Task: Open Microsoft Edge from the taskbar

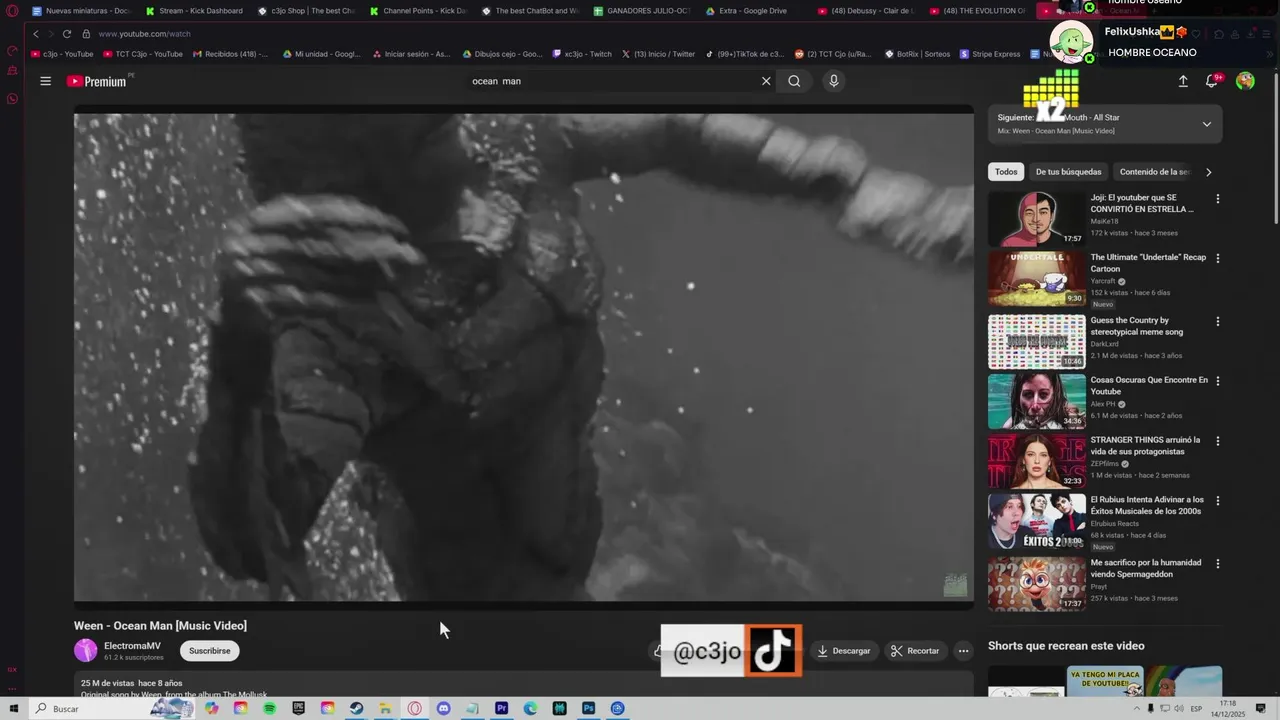Action: click(x=530, y=708)
